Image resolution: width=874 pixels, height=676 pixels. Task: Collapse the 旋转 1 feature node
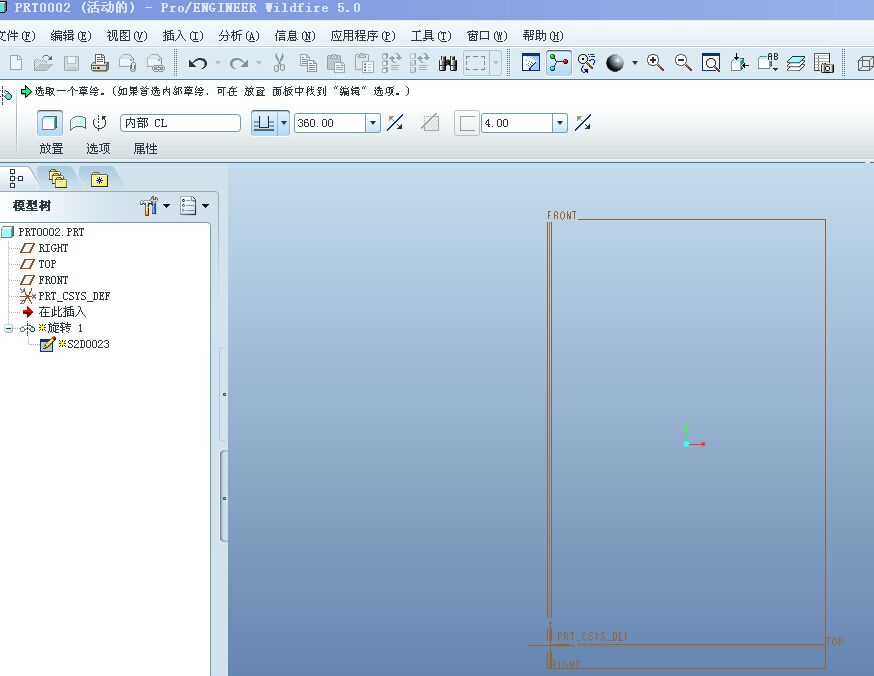[x=8, y=328]
